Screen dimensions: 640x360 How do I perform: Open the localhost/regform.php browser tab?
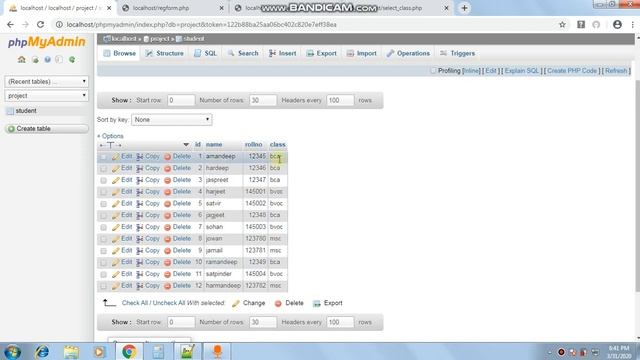(x=173, y=8)
